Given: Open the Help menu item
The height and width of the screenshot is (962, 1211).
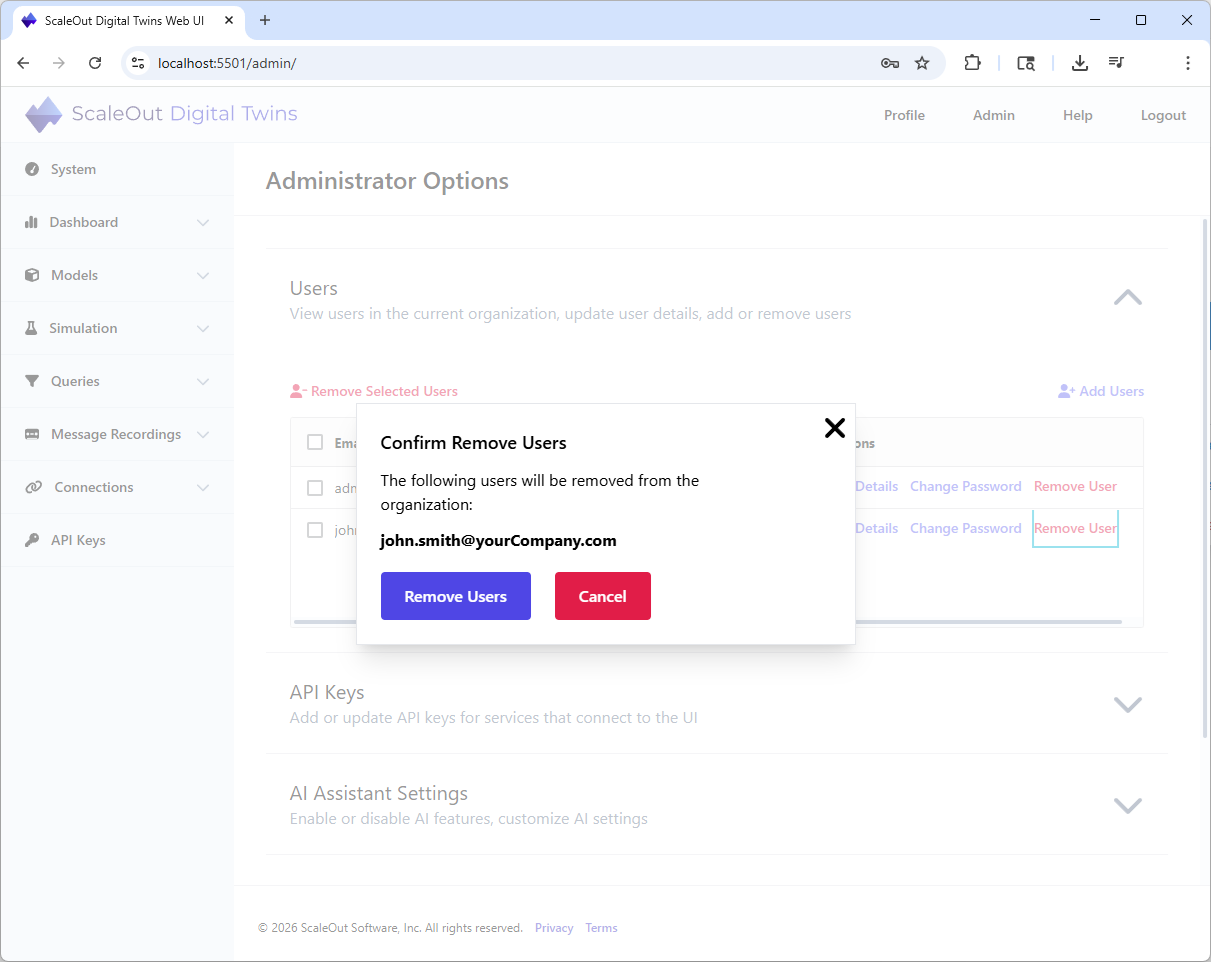Looking at the screenshot, I should point(1078,115).
